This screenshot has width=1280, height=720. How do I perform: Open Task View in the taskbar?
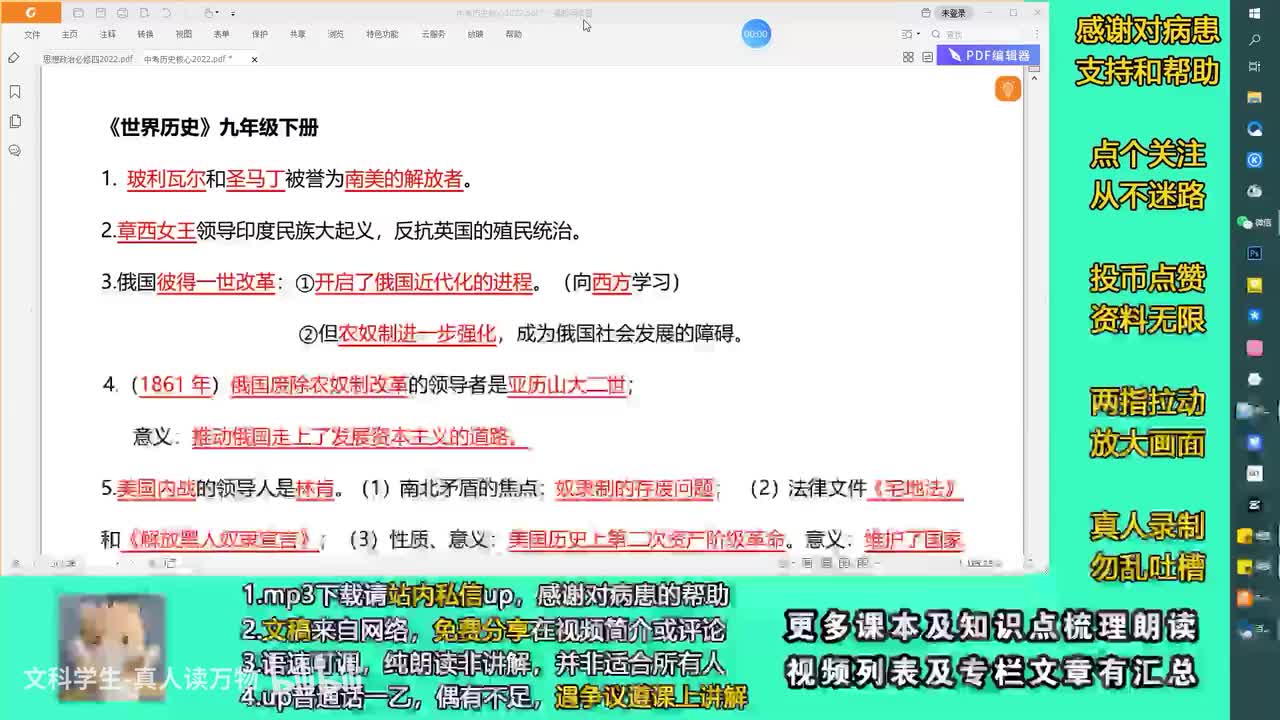click(1255, 67)
